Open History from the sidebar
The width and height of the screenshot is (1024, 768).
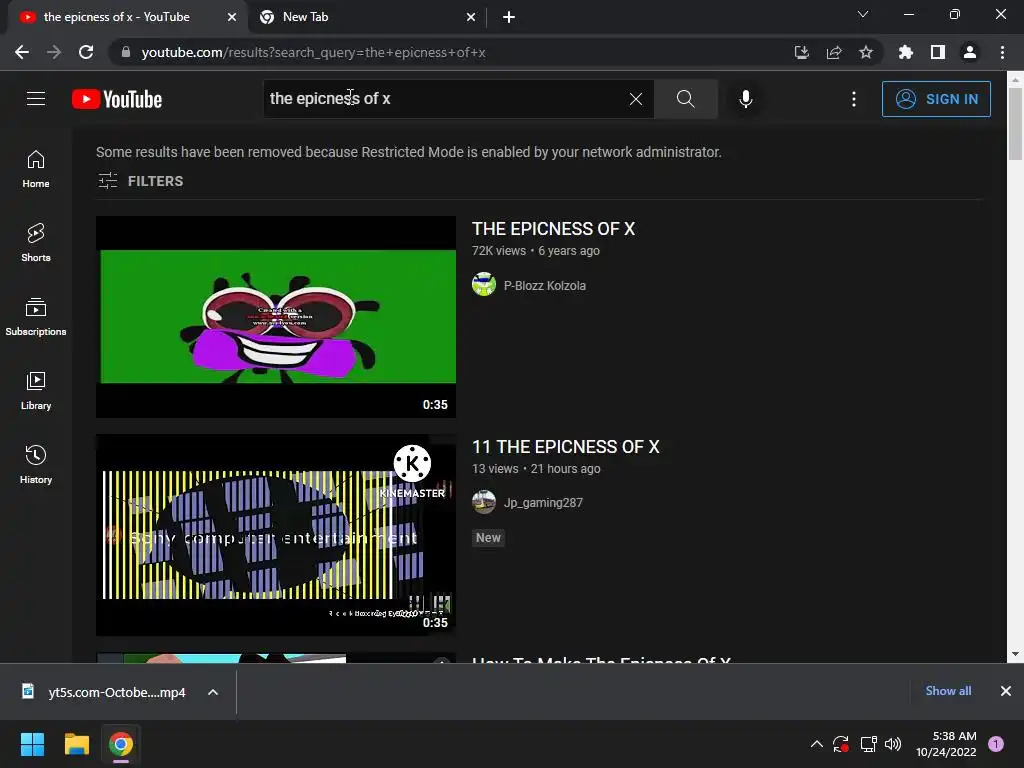36,464
